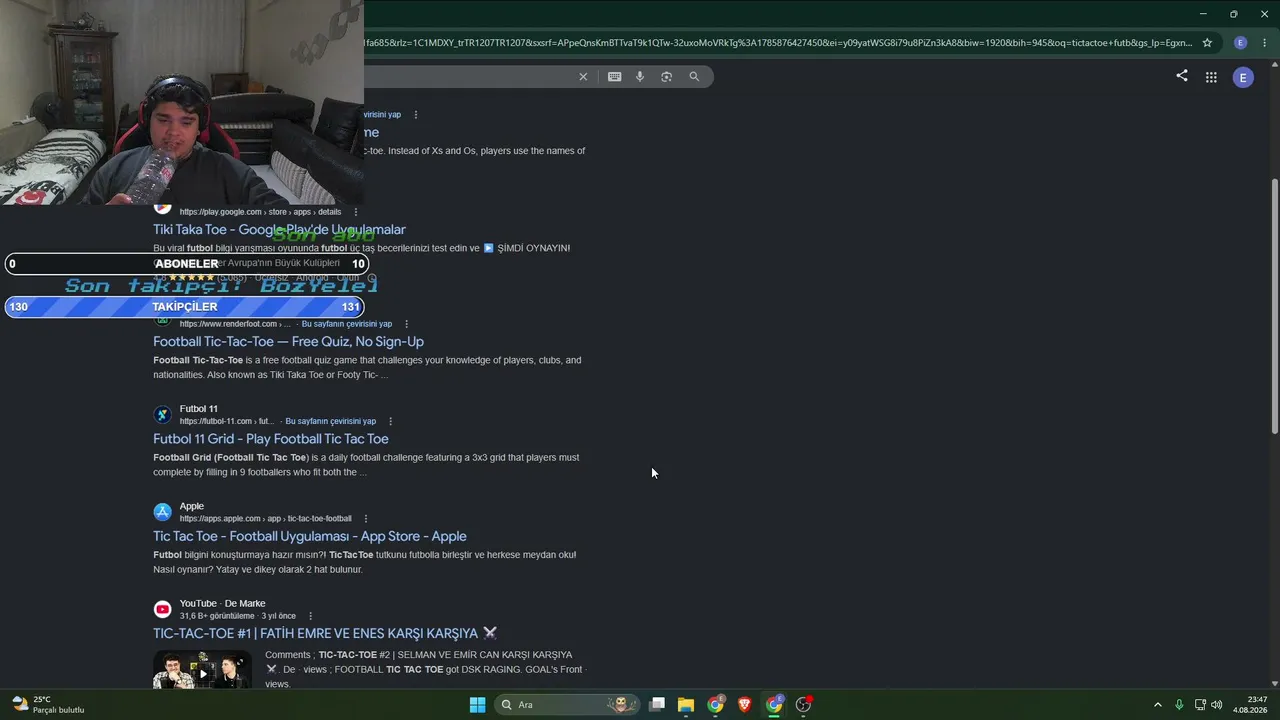Submit search with the magnifier icon
The width and height of the screenshot is (1280, 720).
click(x=694, y=77)
